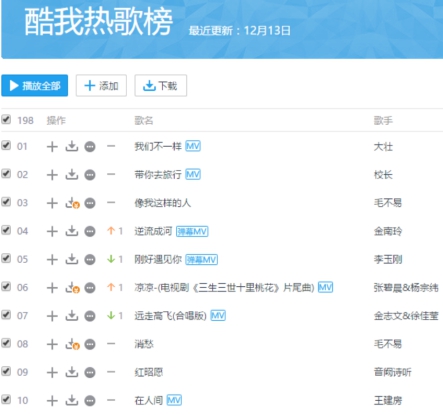Screen dimensions: 443x415
Task: Uncheck the checkbox for song 05
Action: (6, 258)
